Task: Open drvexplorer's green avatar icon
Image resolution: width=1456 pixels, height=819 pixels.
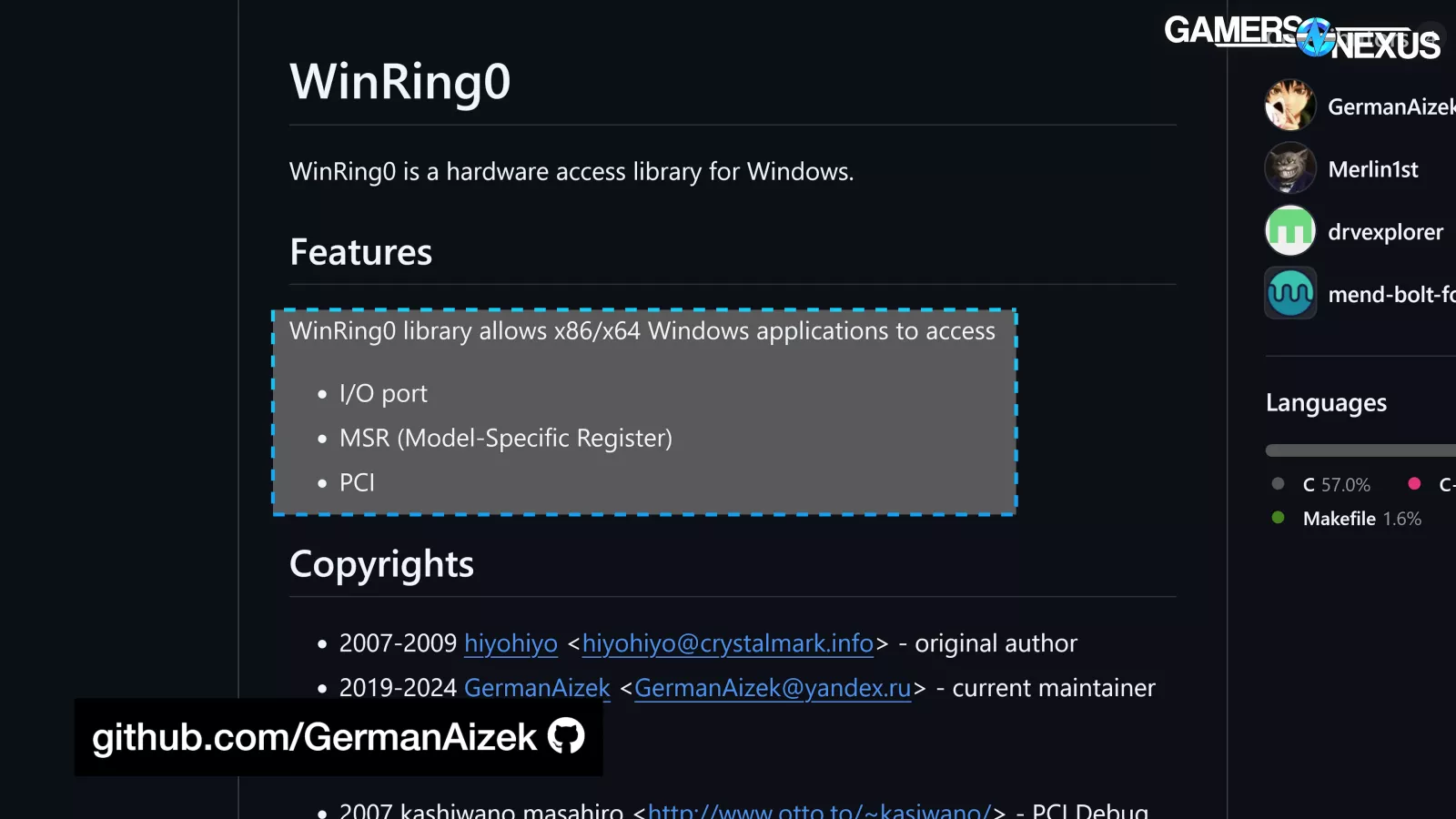Action: pos(1289,231)
